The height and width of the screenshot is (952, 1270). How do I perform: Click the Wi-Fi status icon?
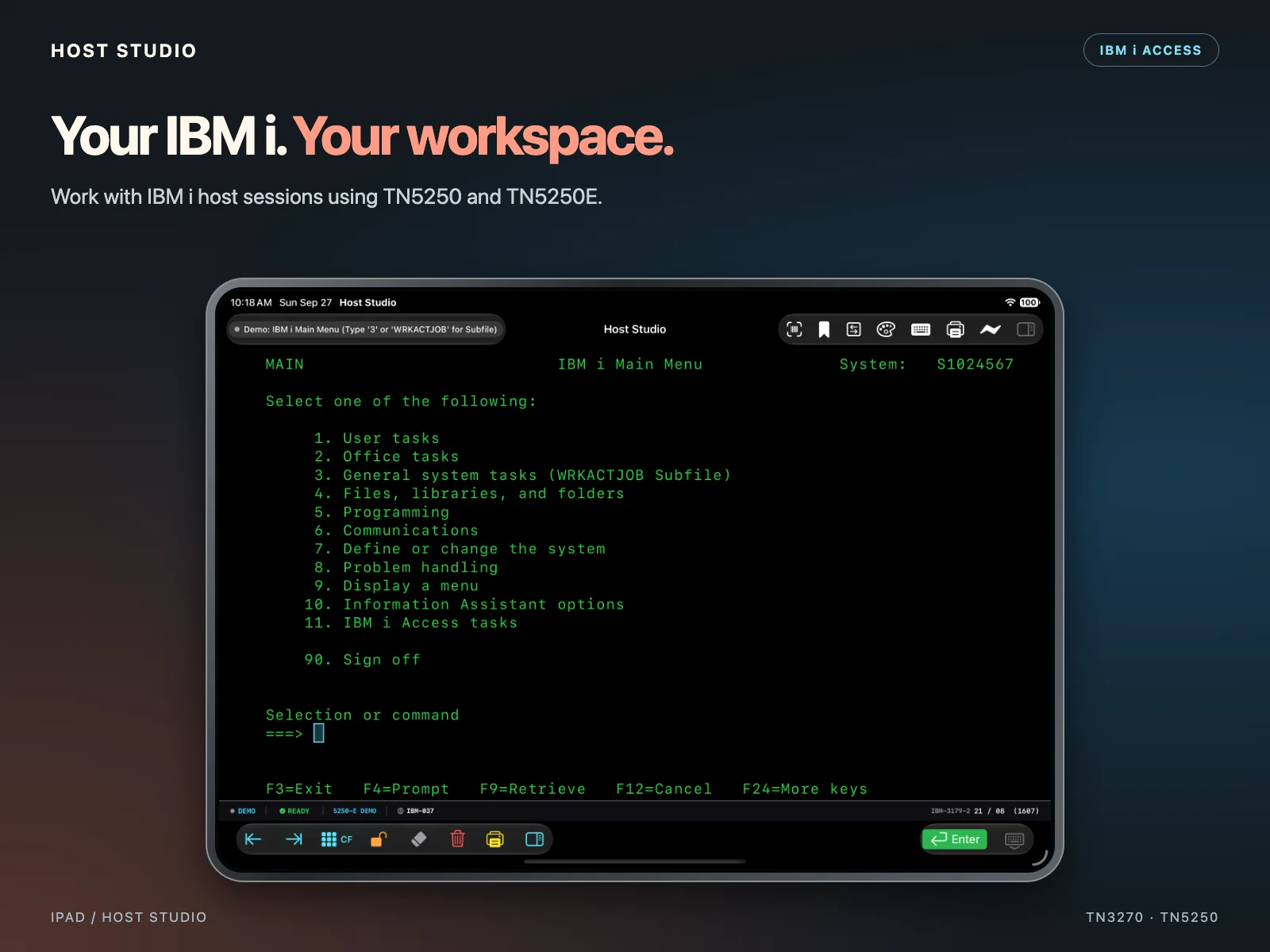point(1010,302)
